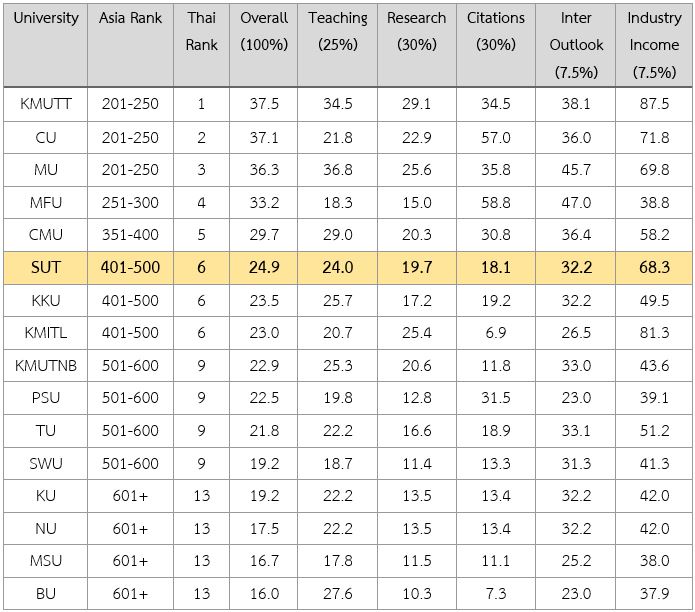Select the Inter Outlook (7.5%) header
The image size is (695, 612).
click(x=576, y=45)
